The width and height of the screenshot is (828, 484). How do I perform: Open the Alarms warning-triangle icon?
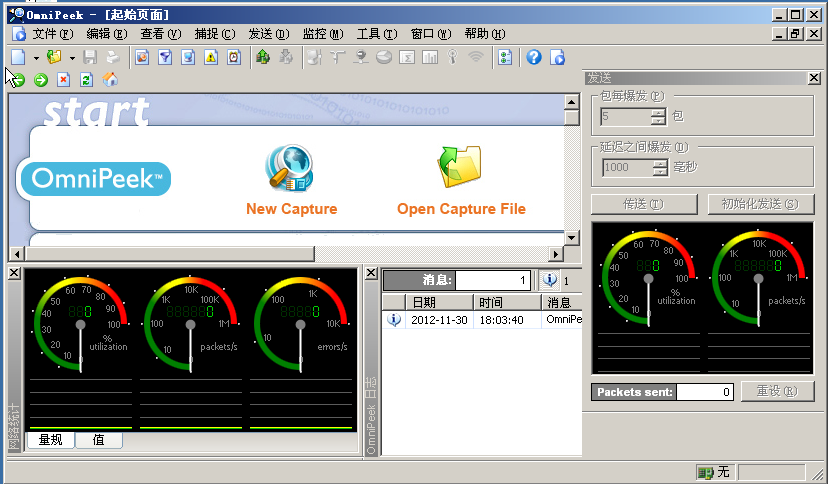coord(211,57)
